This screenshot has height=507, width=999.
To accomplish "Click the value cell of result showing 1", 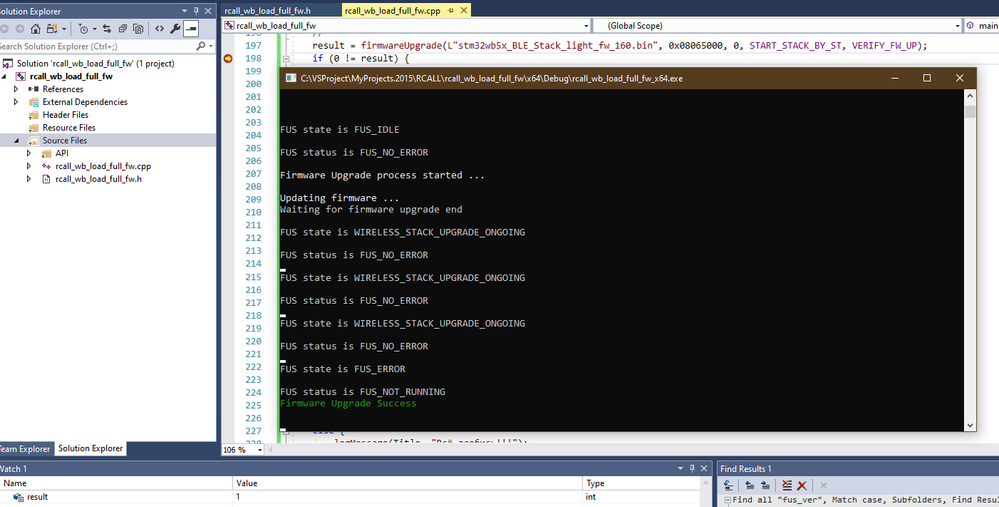I will [407, 497].
